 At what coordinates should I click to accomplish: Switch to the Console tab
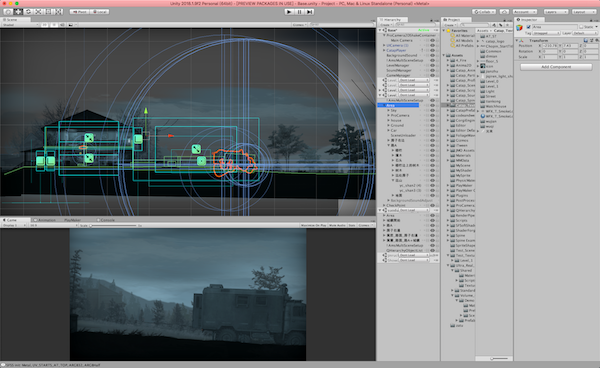(x=105, y=220)
